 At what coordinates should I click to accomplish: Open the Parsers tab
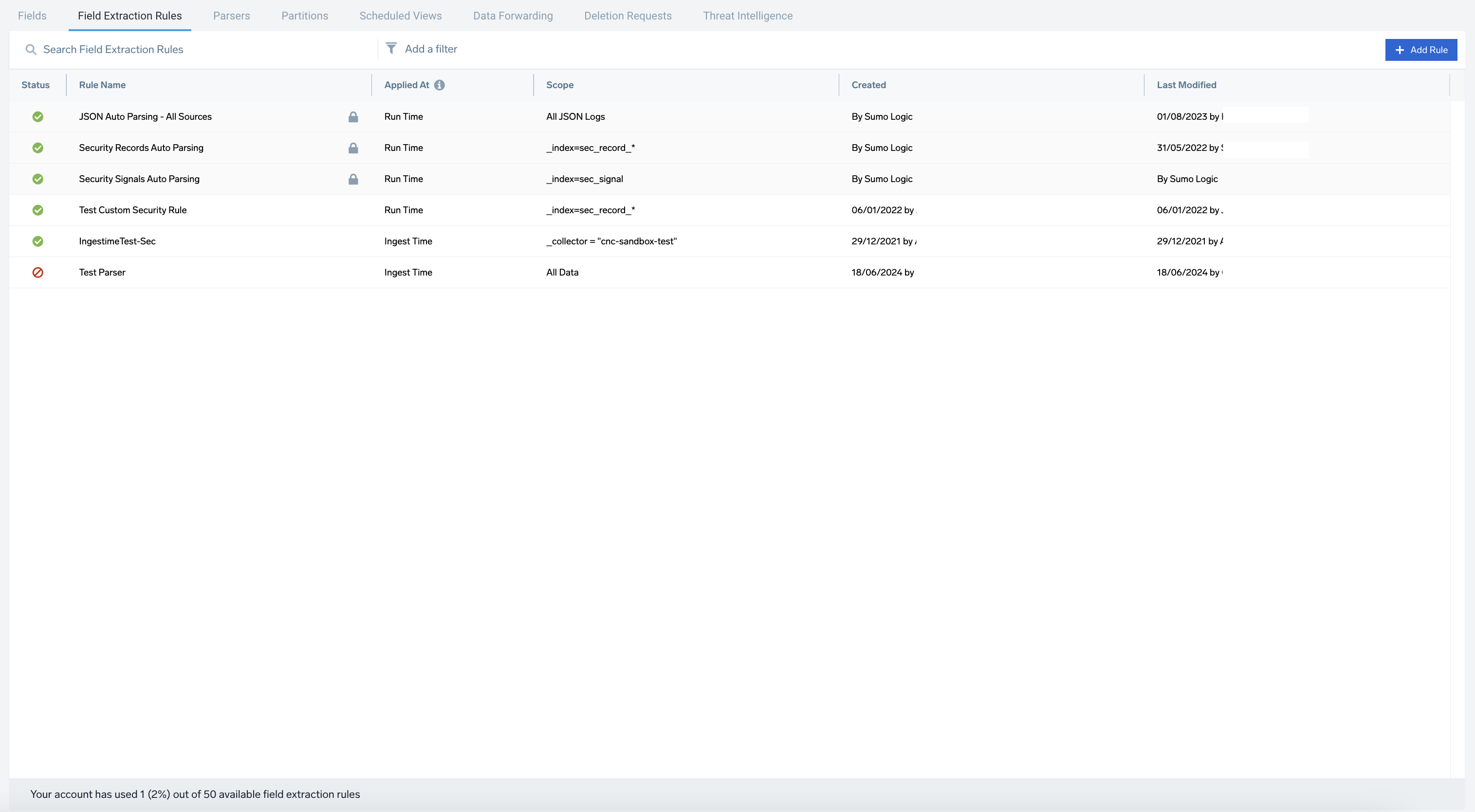coord(231,16)
